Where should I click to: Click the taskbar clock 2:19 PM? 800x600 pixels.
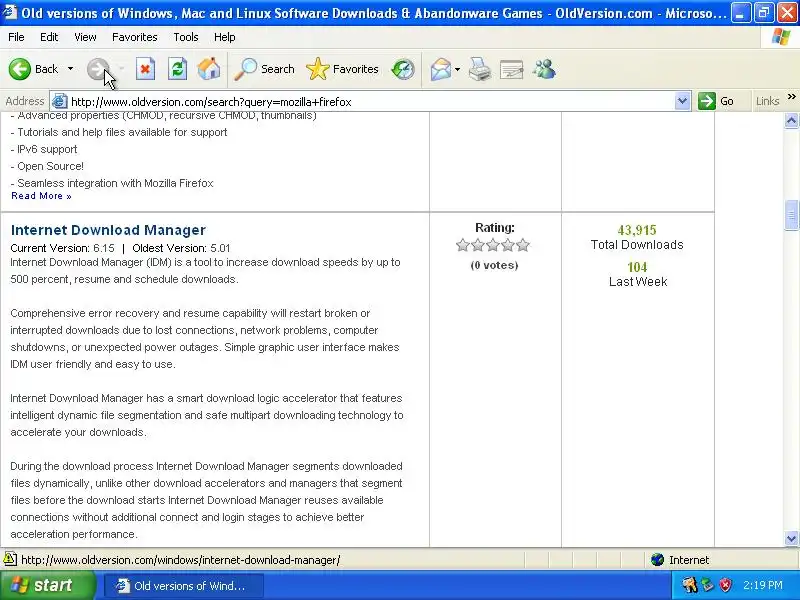[x=763, y=585]
